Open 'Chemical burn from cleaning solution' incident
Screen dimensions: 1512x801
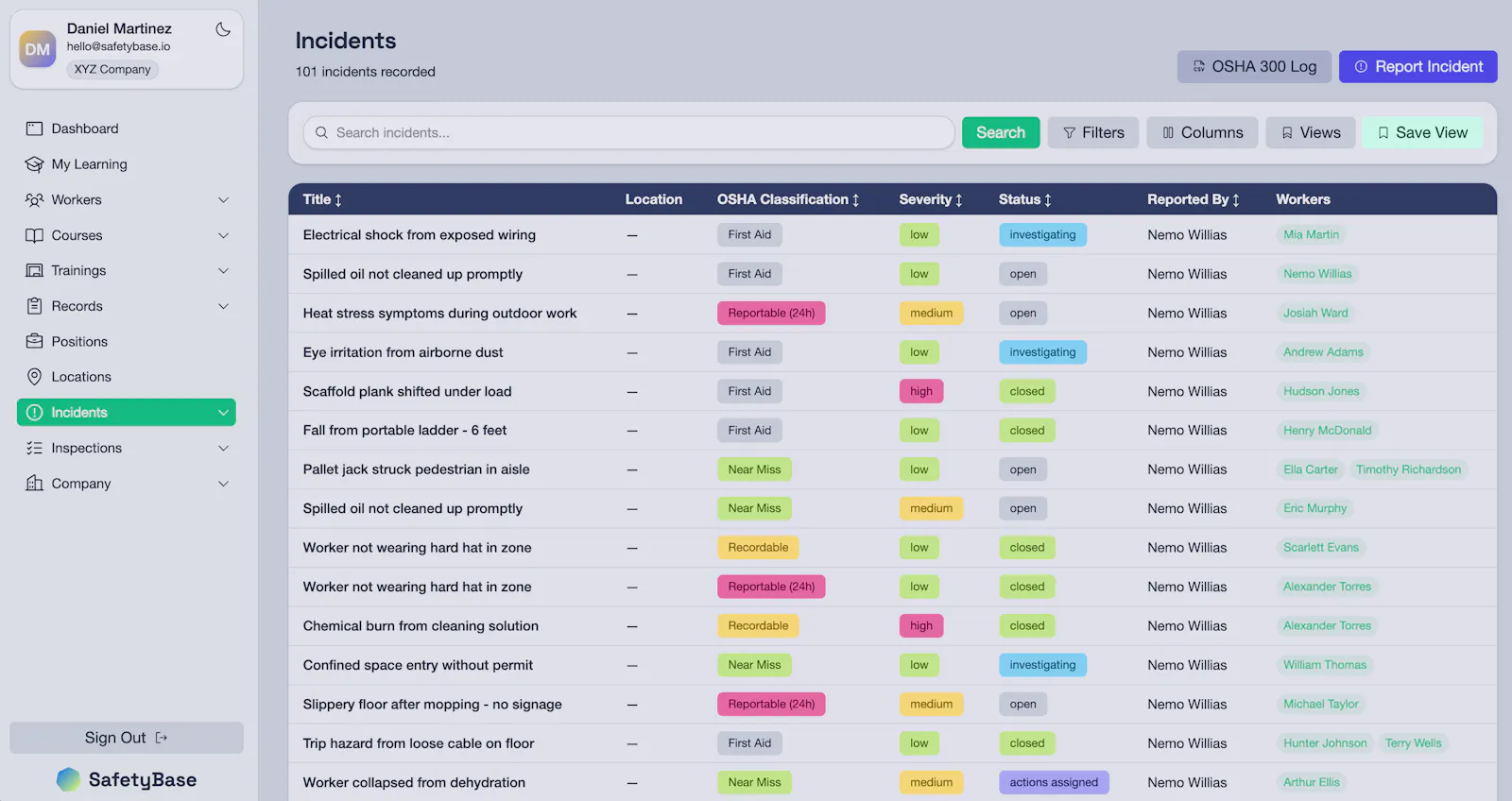pos(421,625)
